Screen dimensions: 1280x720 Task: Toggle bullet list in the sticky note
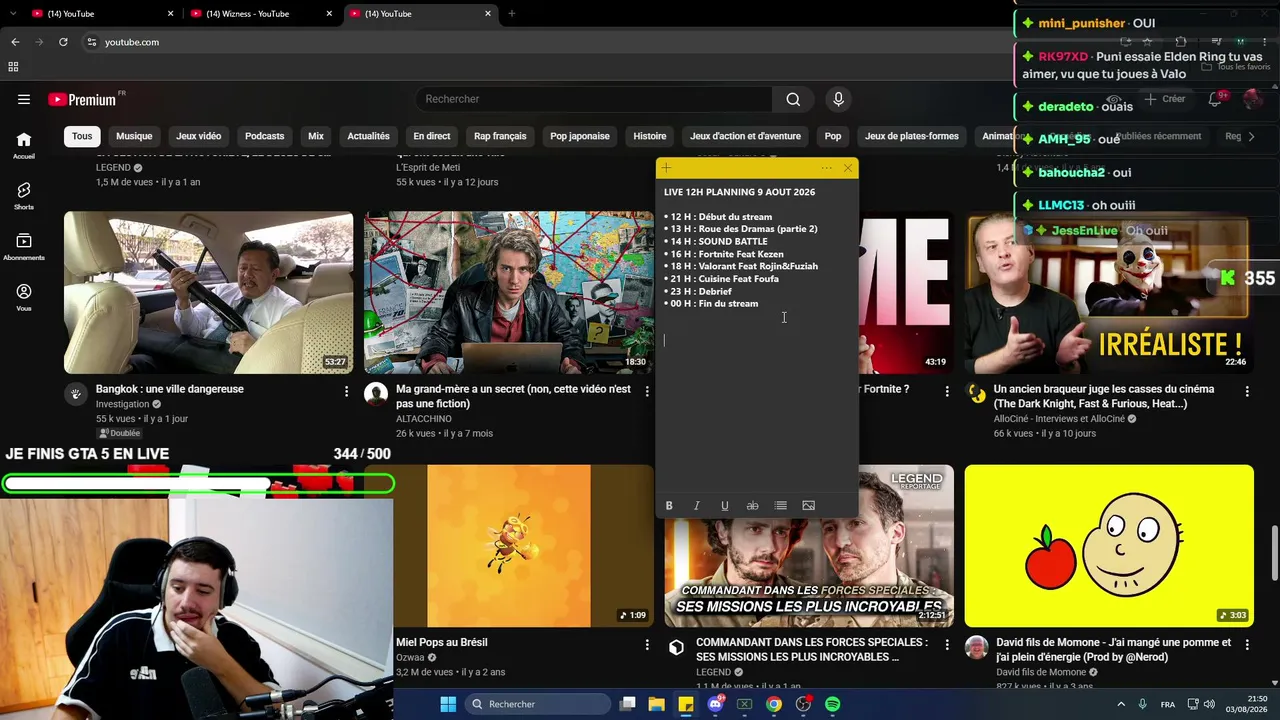pyautogui.click(x=781, y=506)
